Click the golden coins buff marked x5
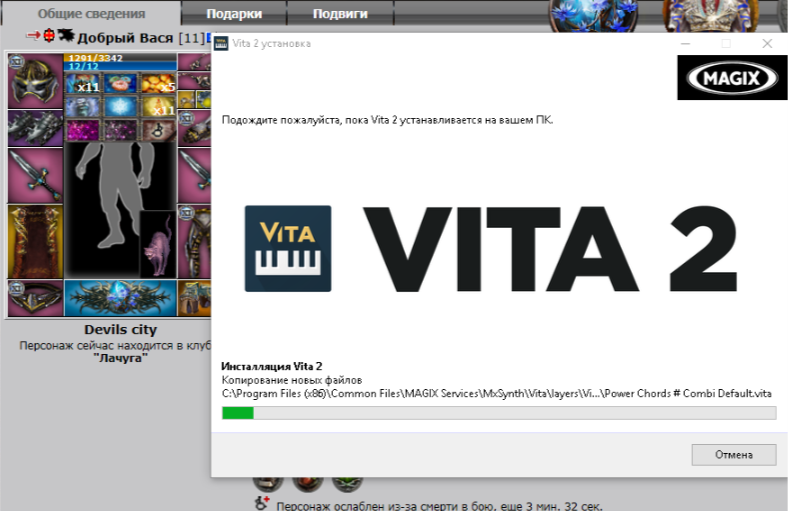 [158, 83]
